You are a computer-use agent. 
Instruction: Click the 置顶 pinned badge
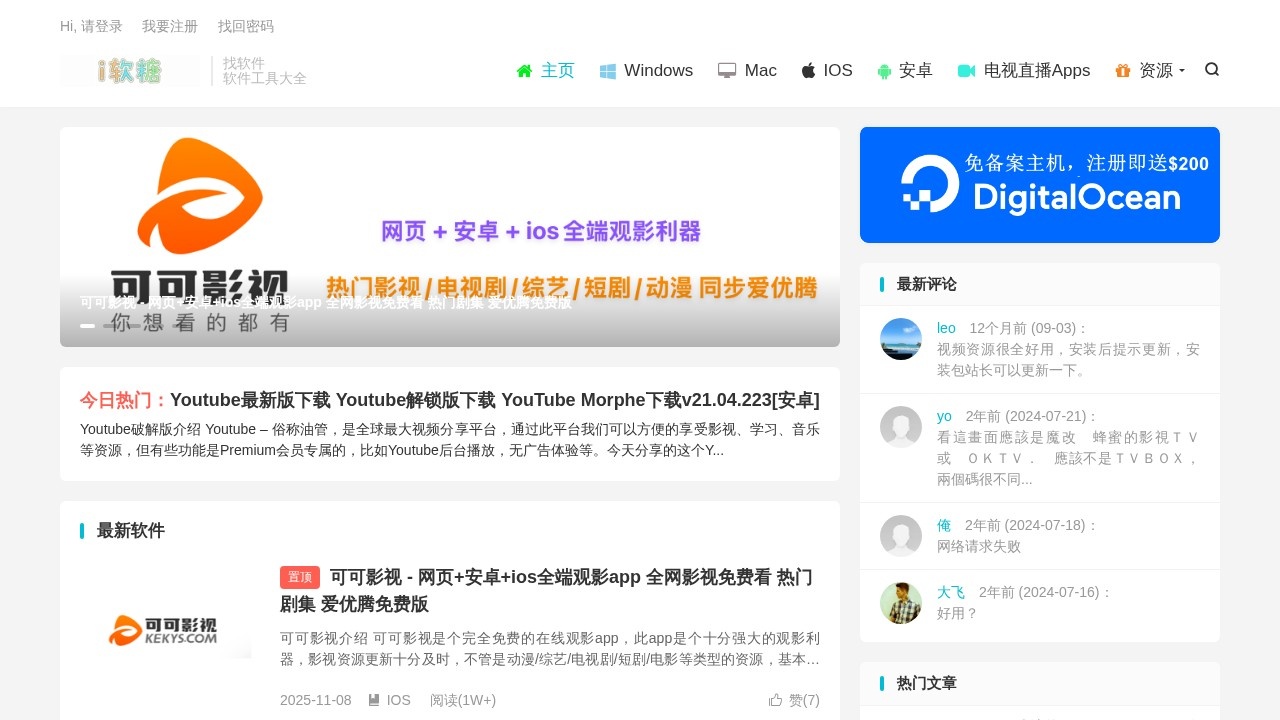[300, 577]
